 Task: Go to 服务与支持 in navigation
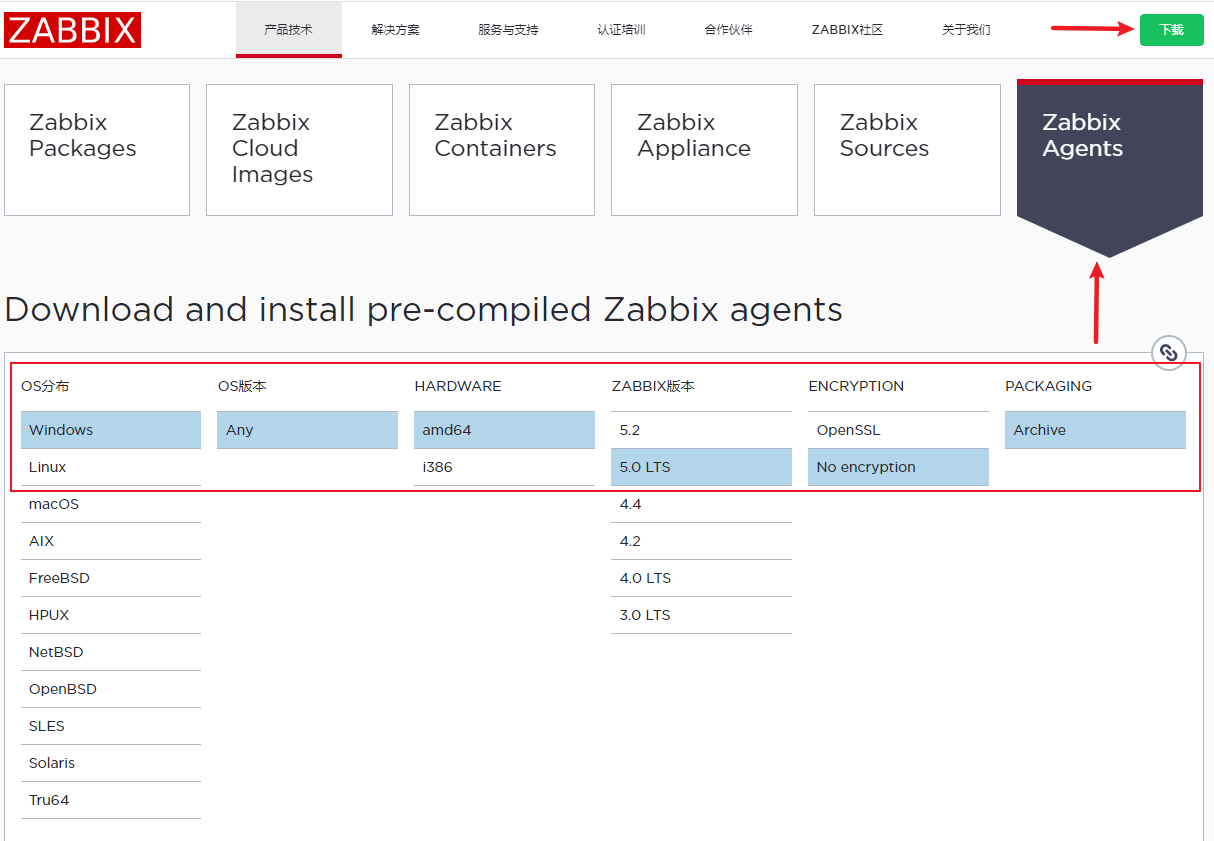(508, 30)
